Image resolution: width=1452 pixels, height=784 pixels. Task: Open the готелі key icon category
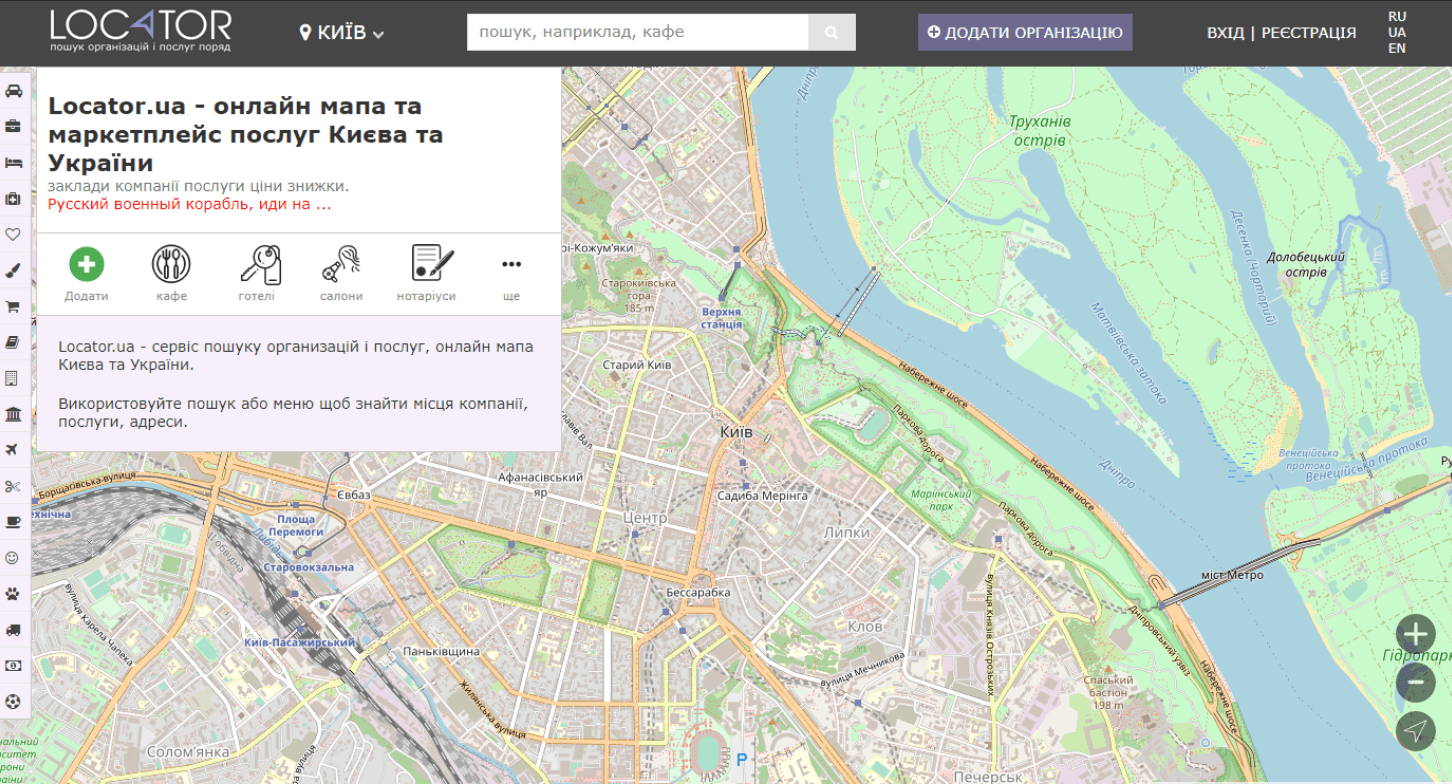[257, 264]
